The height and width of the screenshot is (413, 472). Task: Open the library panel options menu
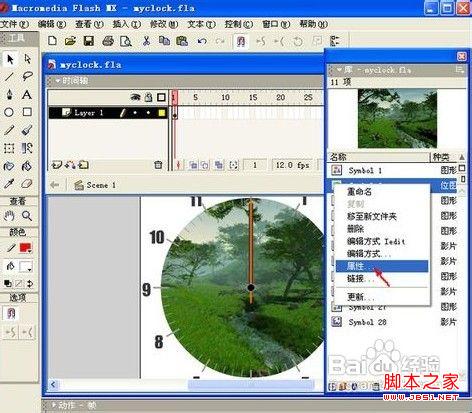coord(459,70)
